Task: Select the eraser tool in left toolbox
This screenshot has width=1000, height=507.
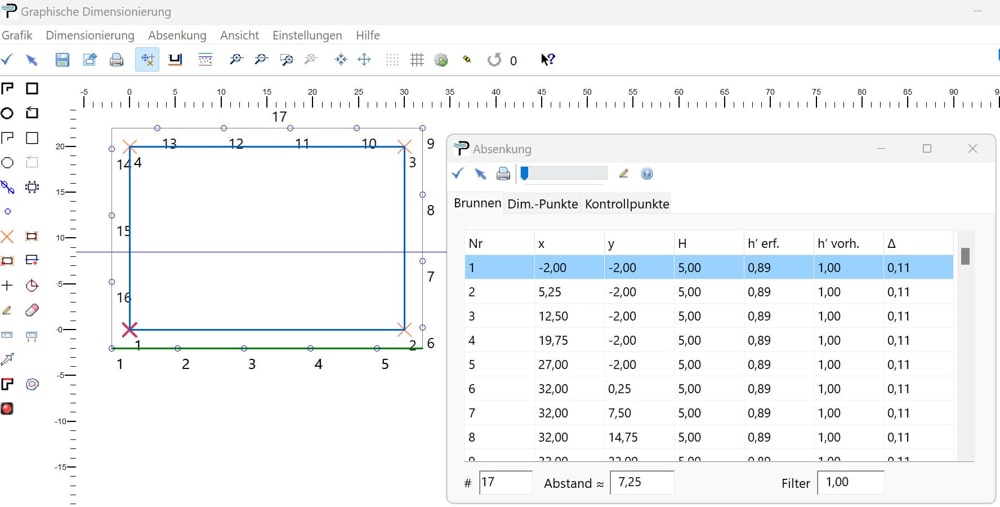Action: tap(32, 310)
